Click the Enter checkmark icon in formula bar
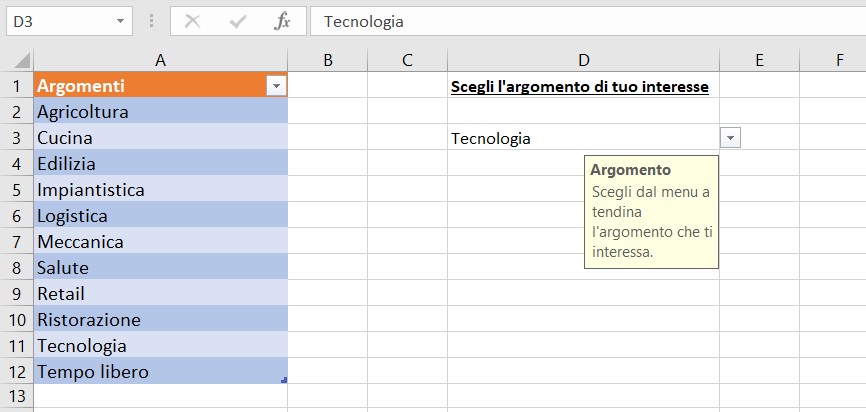 pos(238,21)
